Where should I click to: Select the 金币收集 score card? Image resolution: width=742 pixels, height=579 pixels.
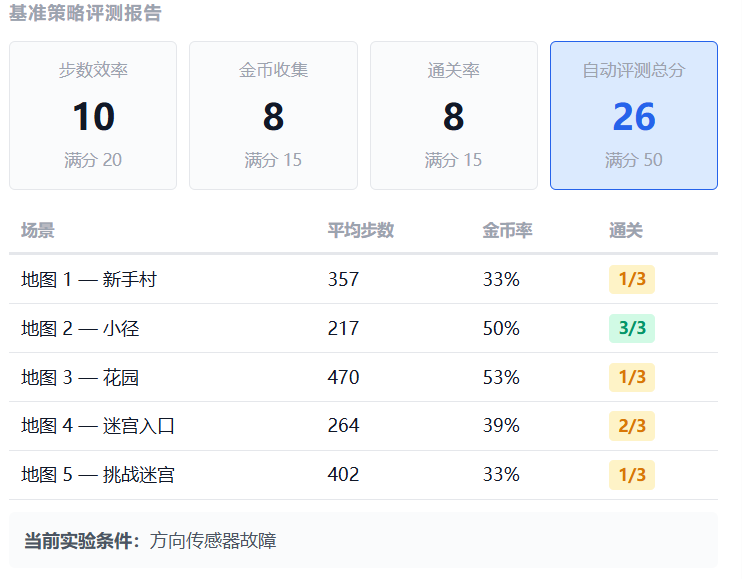click(274, 115)
